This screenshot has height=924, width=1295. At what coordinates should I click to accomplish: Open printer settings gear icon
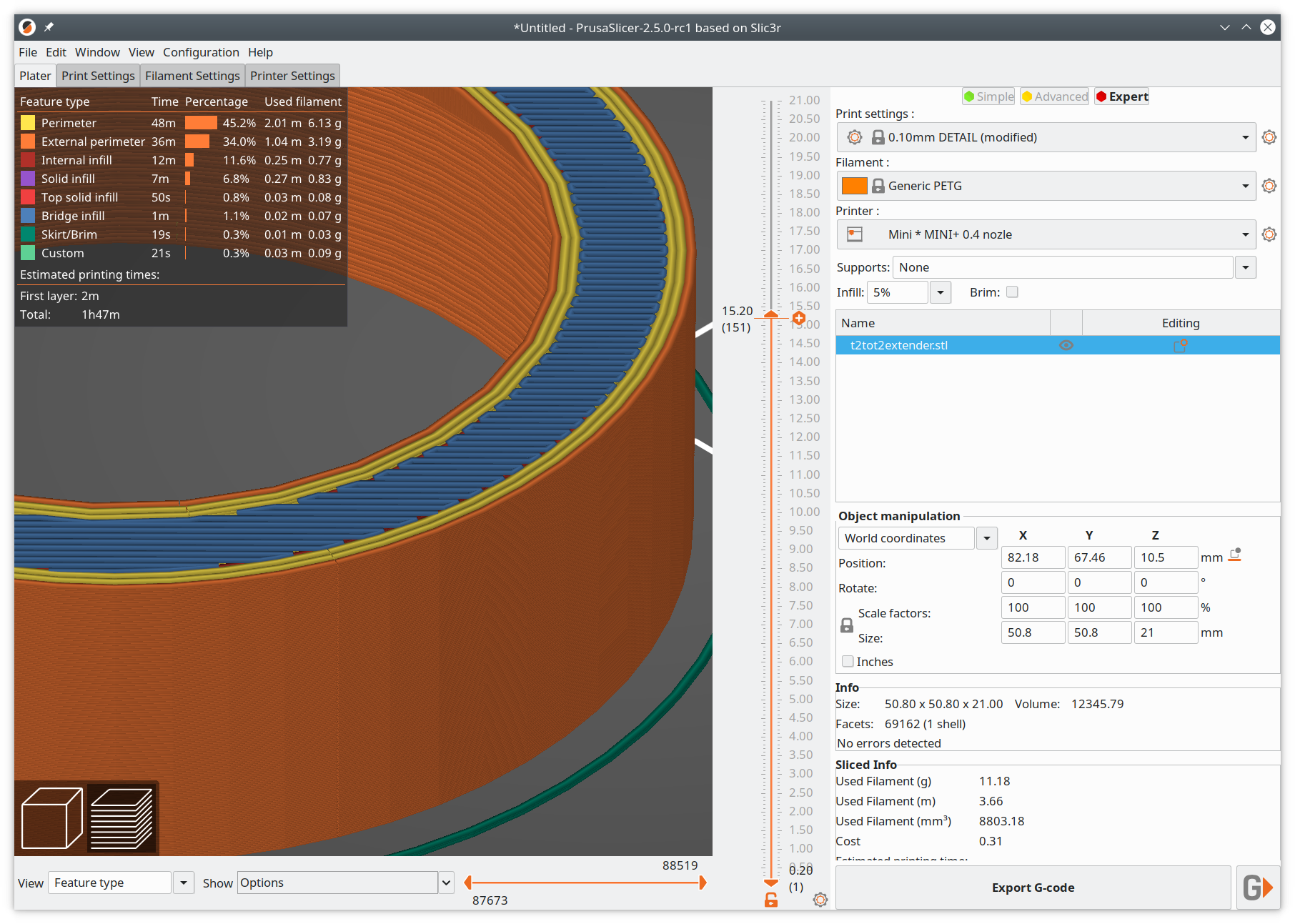click(x=1269, y=234)
